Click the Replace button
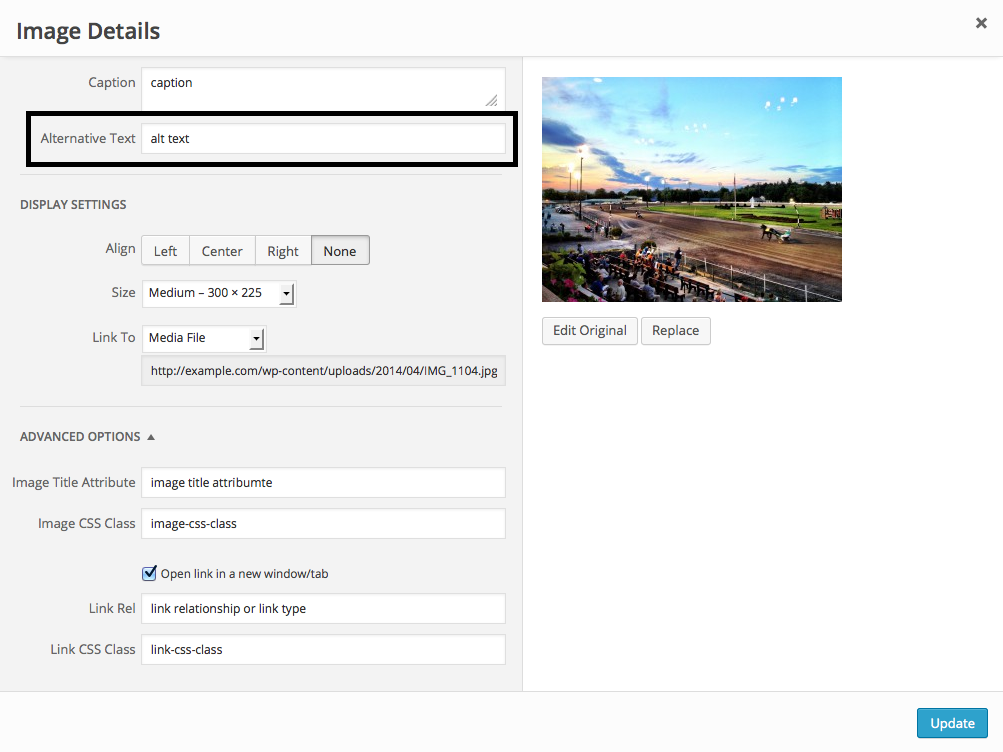The width and height of the screenshot is (1003, 752). (675, 331)
